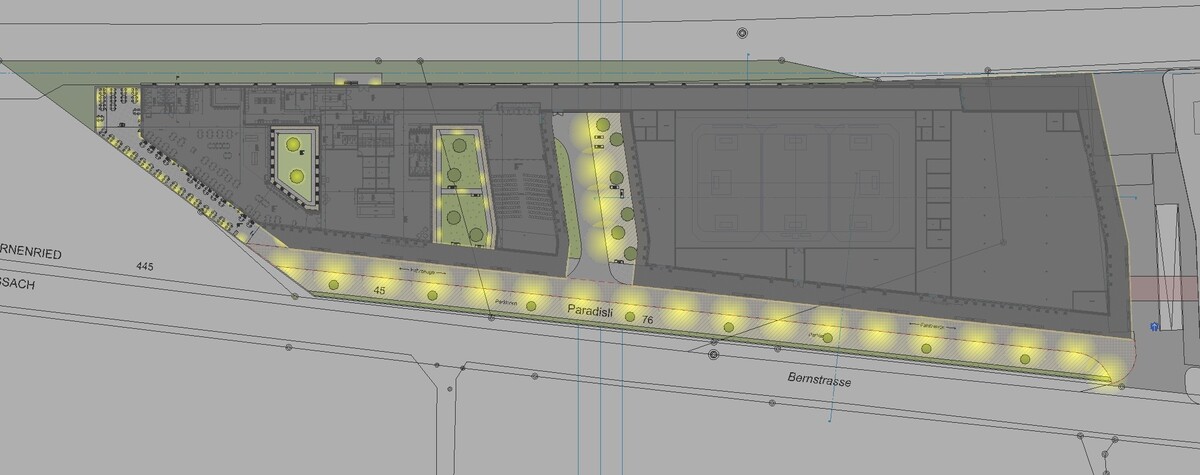Select parcel number 76

click(648, 321)
